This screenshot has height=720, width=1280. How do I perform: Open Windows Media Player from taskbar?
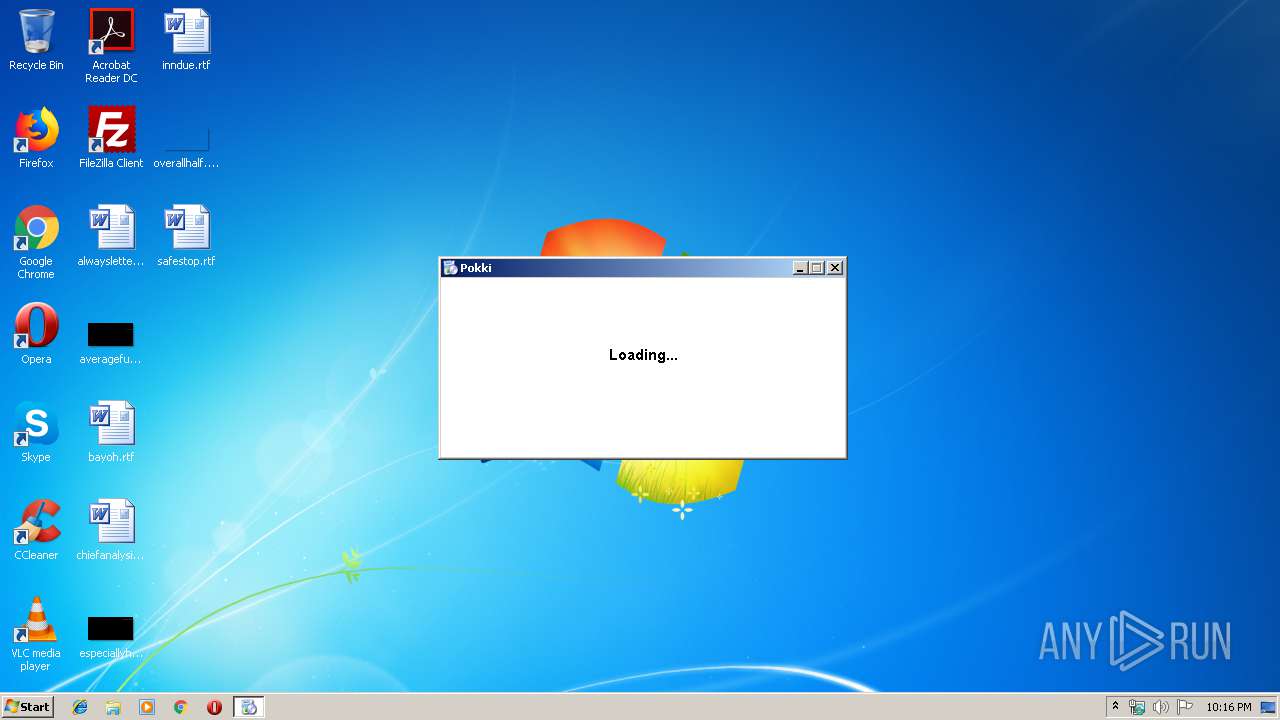(147, 707)
